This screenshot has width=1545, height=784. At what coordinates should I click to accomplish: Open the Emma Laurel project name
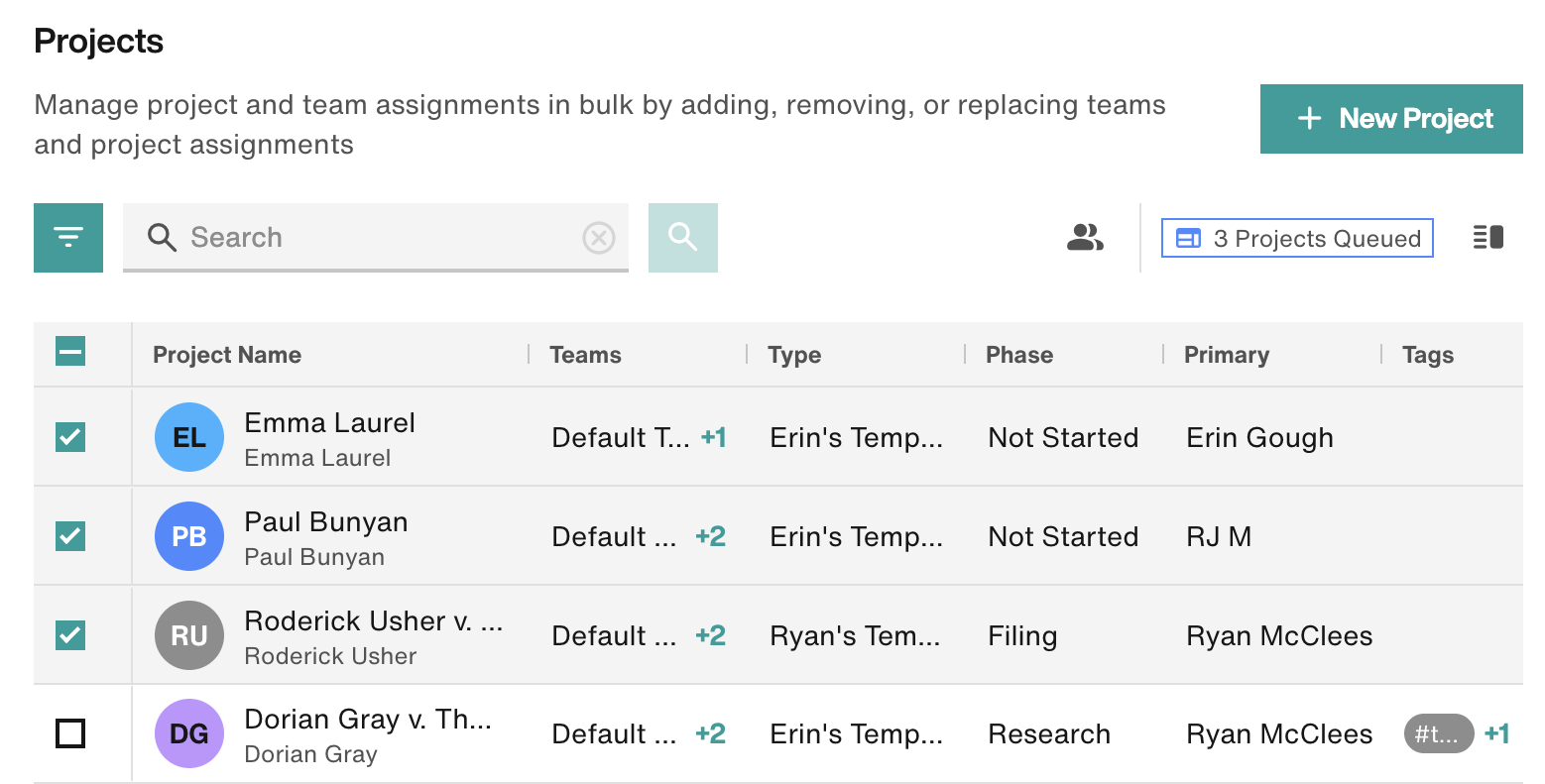(x=330, y=423)
